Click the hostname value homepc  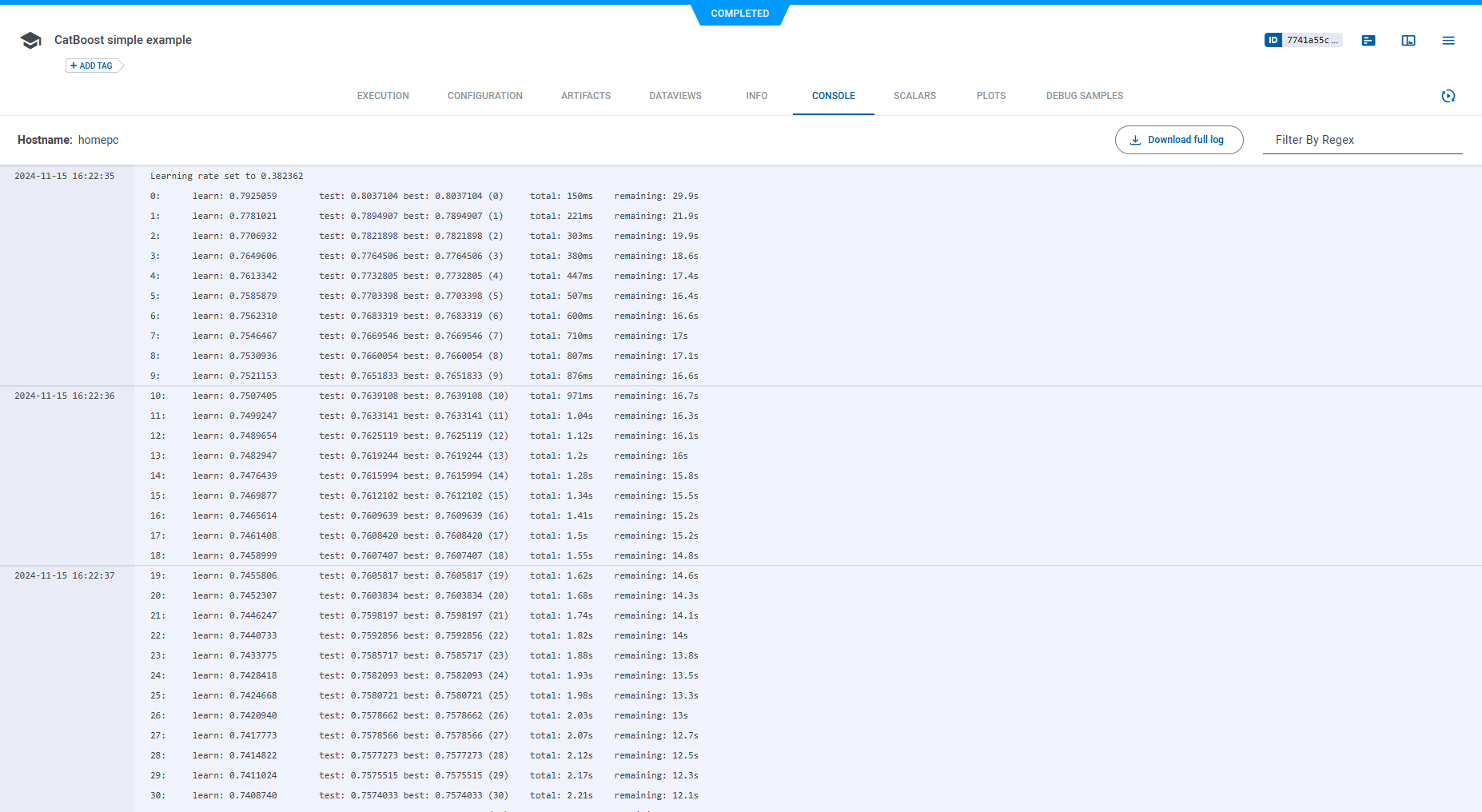99,139
